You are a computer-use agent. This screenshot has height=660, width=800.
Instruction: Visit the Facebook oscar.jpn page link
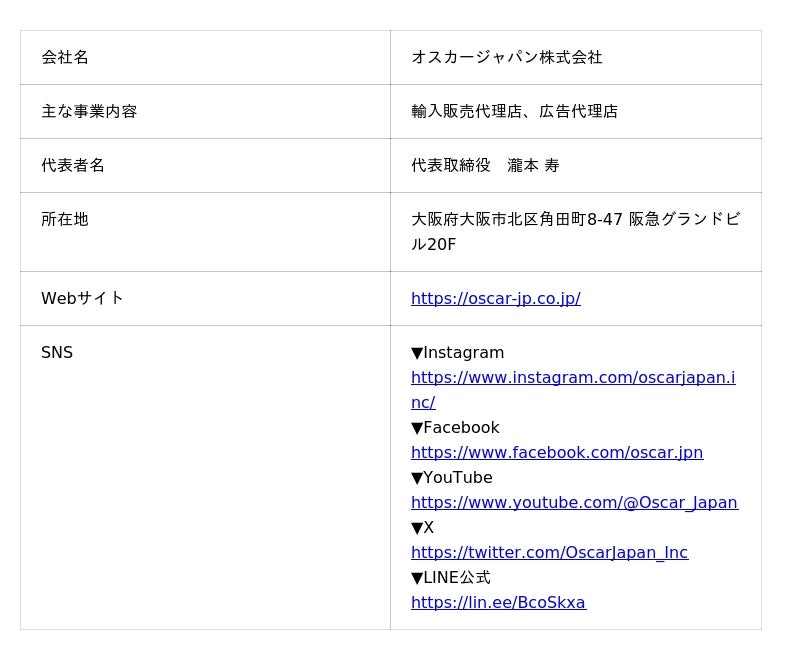556,453
